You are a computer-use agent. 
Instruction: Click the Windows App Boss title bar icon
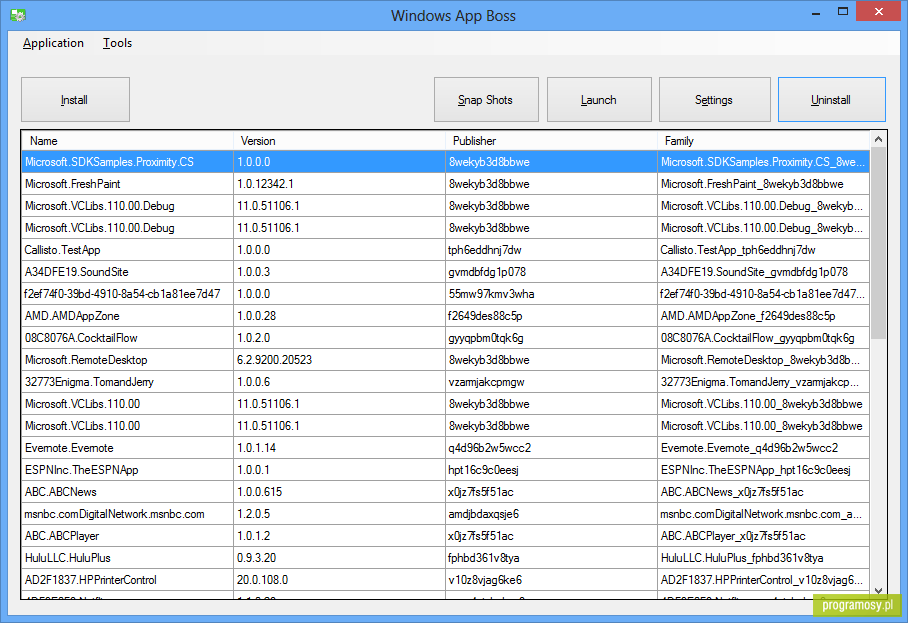coord(18,15)
